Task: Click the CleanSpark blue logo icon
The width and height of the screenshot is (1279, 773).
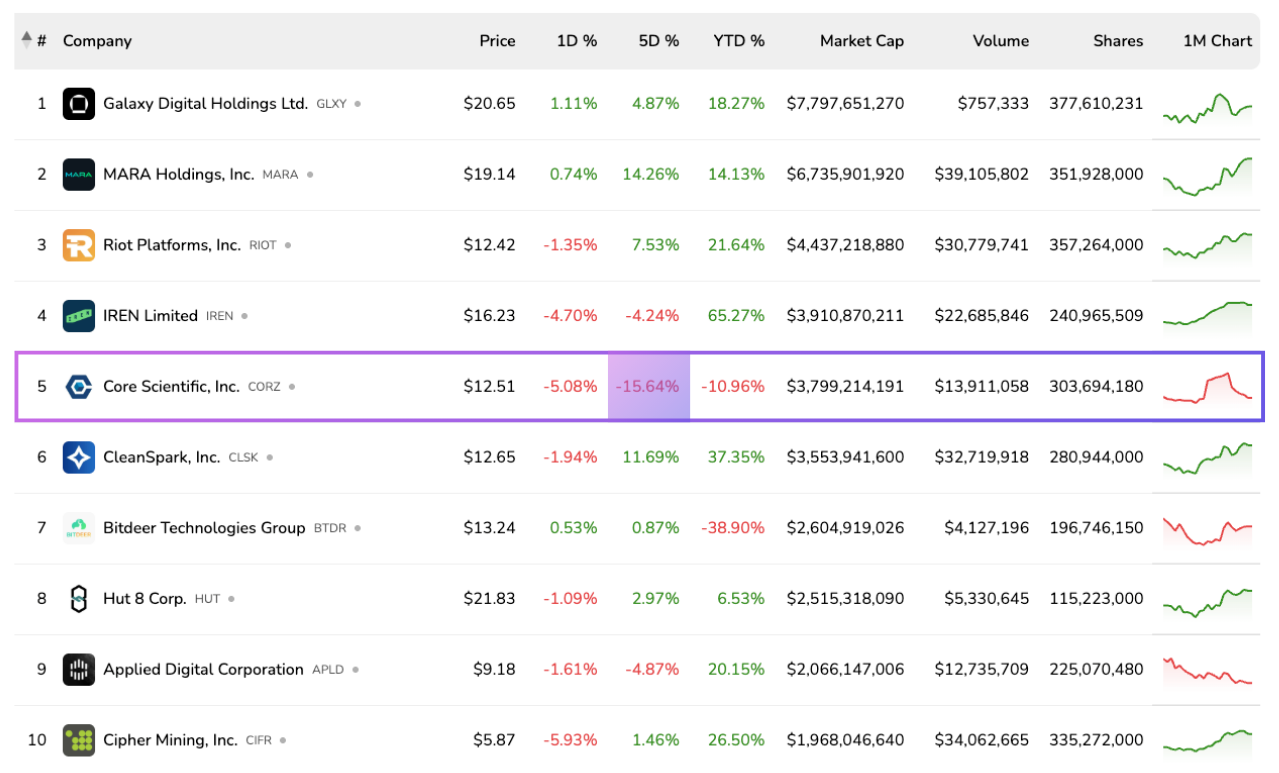Action: (x=79, y=457)
